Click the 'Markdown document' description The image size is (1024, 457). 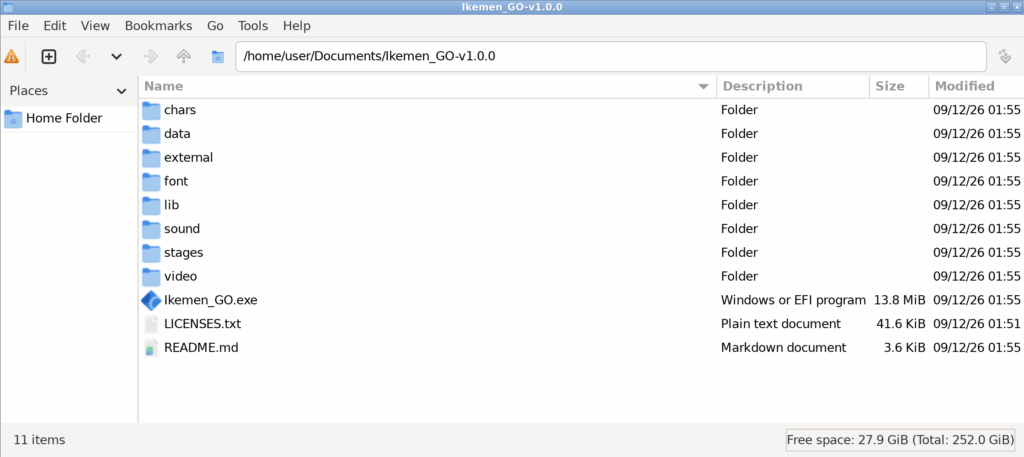click(783, 348)
